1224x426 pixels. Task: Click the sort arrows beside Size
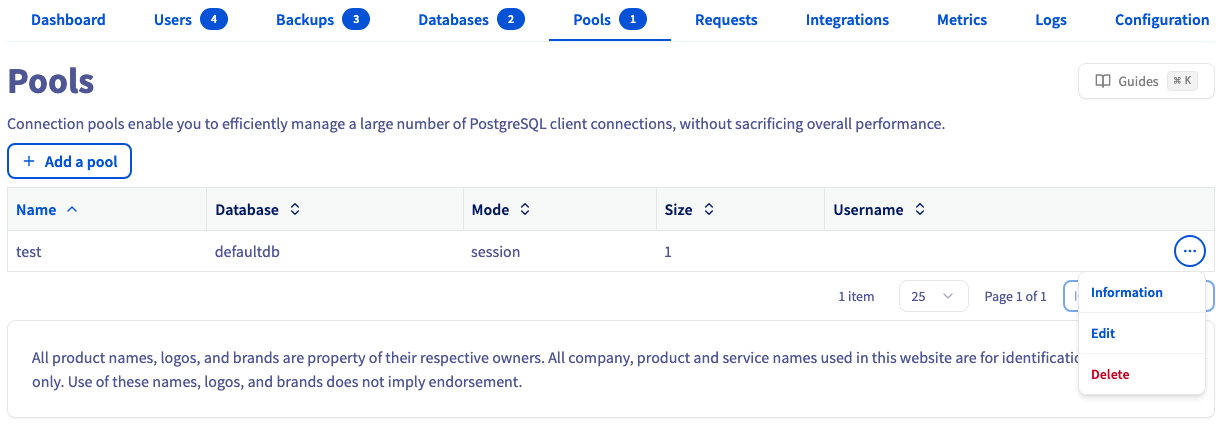pos(709,210)
